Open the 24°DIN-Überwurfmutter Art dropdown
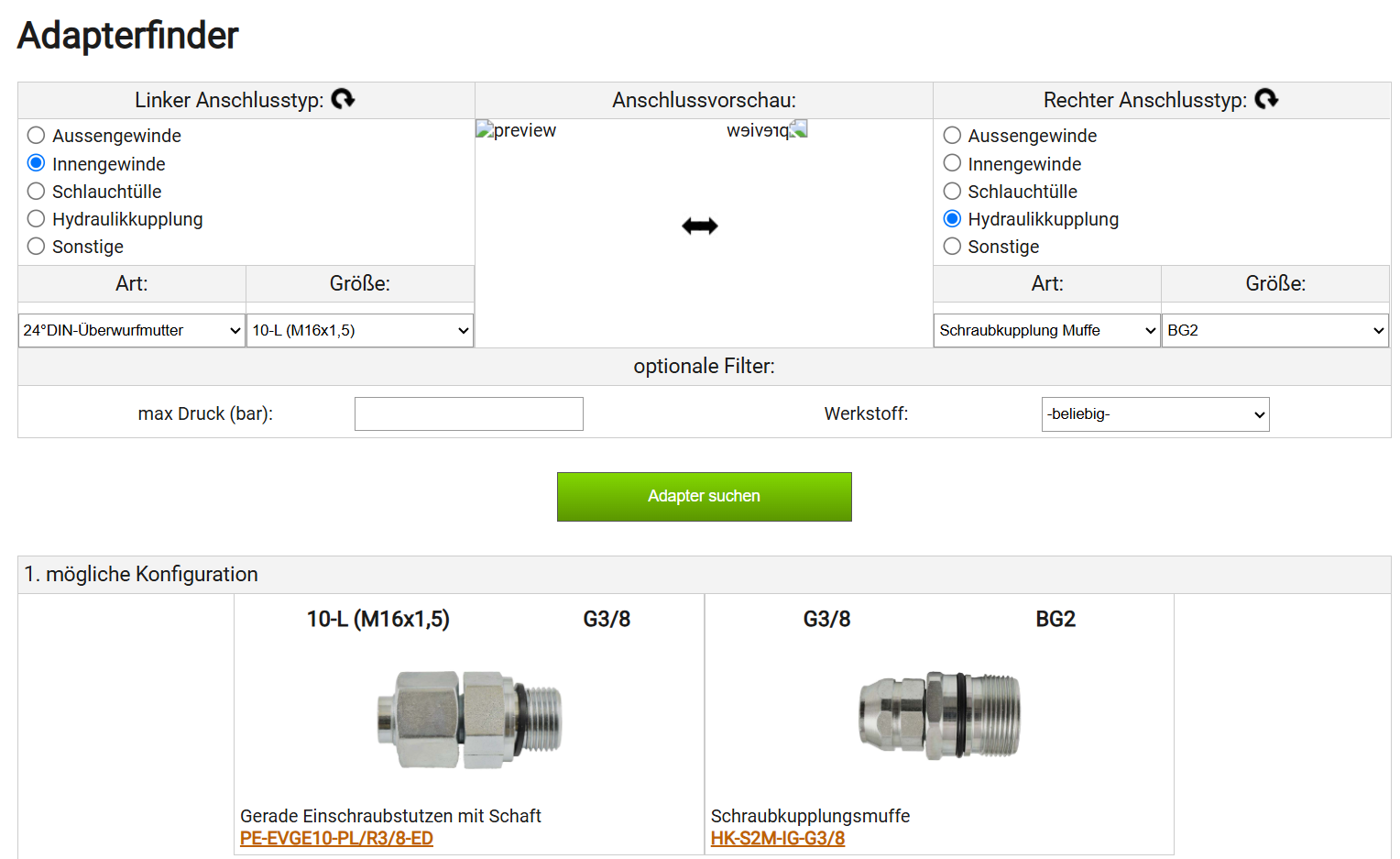This screenshot has height=859, width=1400. coord(132,330)
